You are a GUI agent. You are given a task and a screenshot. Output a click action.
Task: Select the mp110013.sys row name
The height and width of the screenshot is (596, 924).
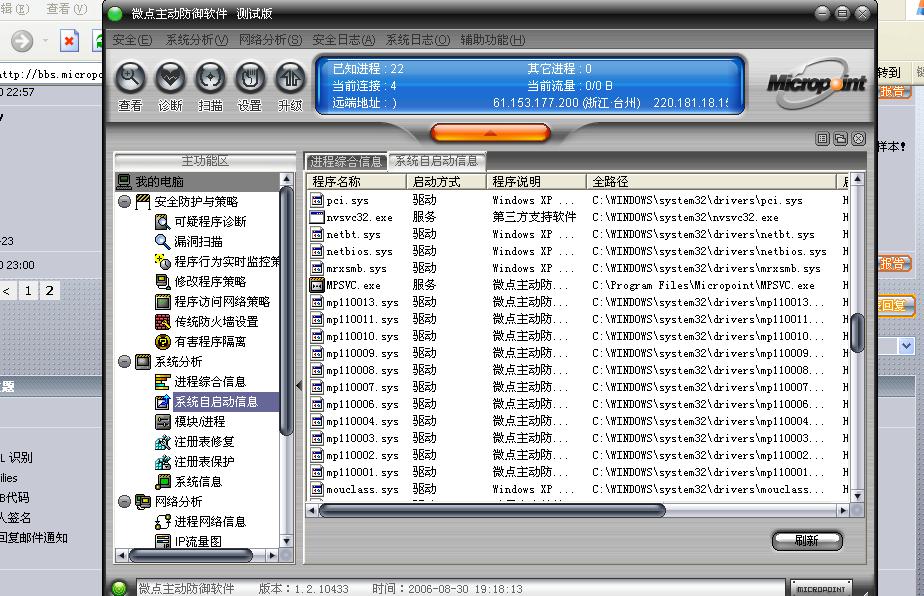362,302
